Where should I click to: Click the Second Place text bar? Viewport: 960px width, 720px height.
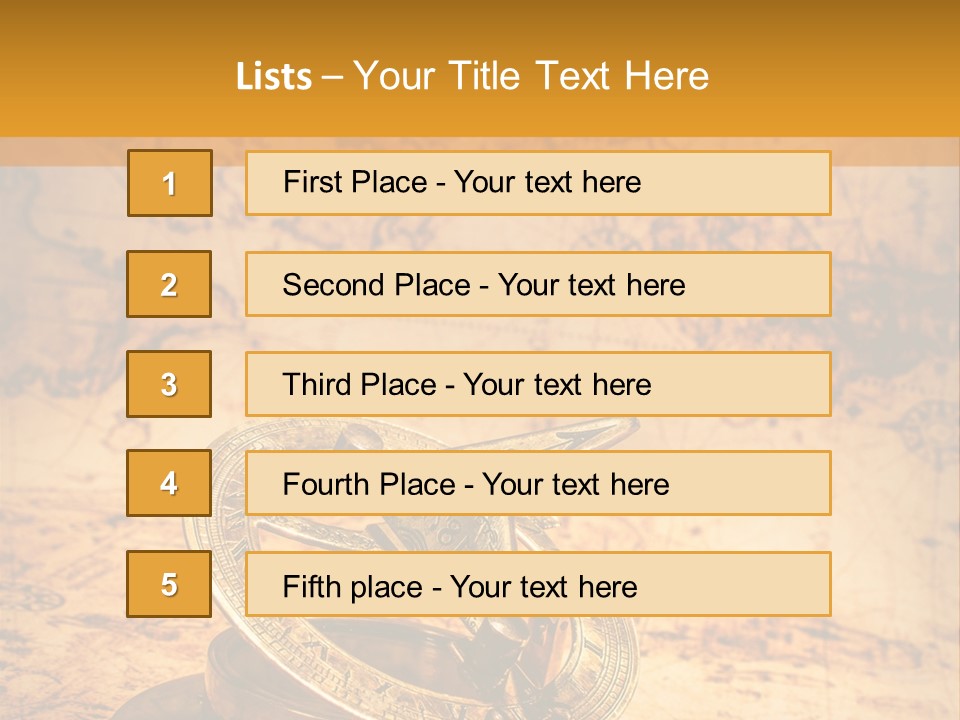538,284
